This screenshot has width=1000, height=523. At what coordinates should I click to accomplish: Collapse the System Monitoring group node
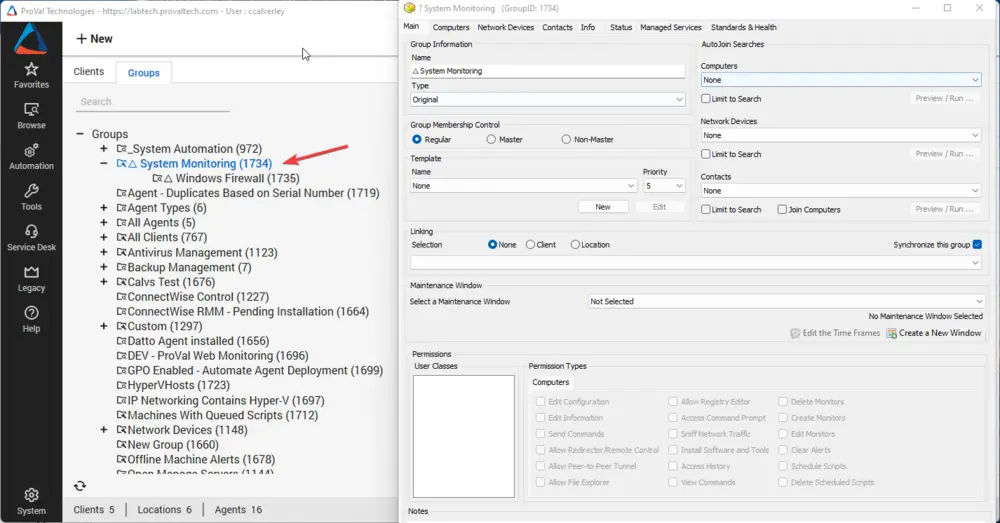(103, 163)
